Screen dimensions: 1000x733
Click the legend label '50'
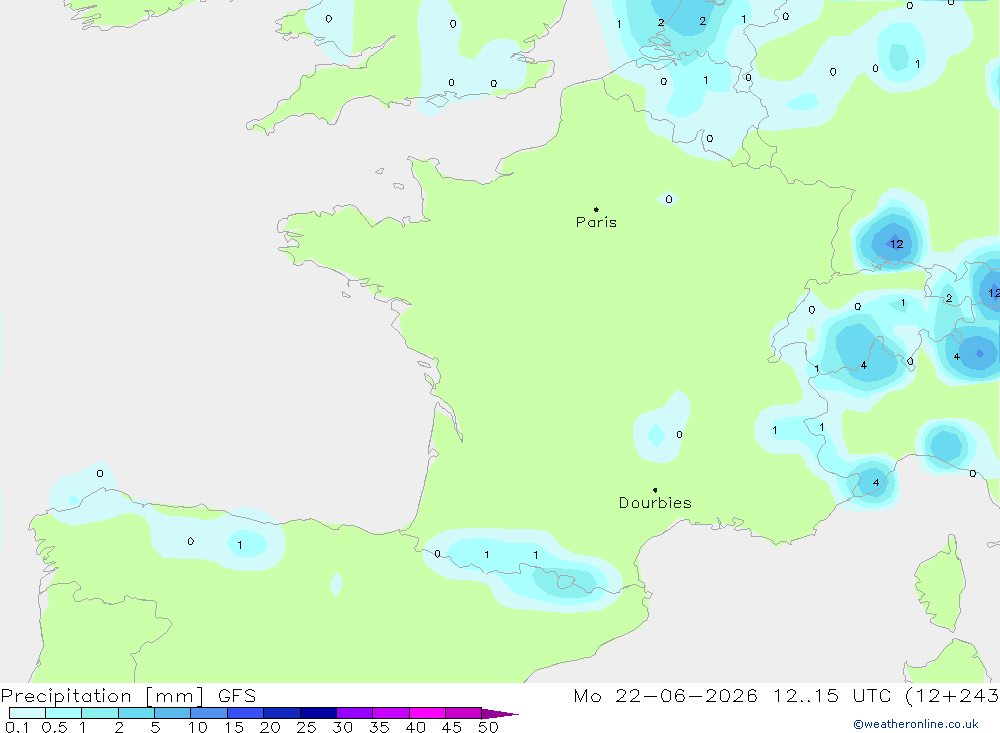[488, 727]
